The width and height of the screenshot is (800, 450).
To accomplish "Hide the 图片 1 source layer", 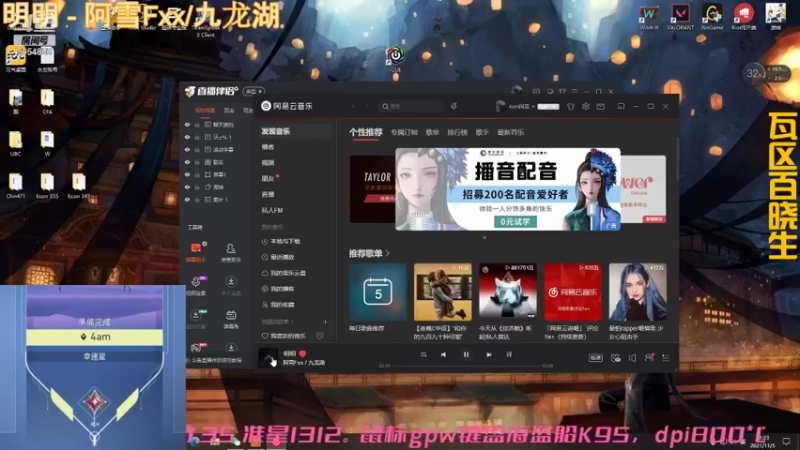I will click(x=187, y=199).
